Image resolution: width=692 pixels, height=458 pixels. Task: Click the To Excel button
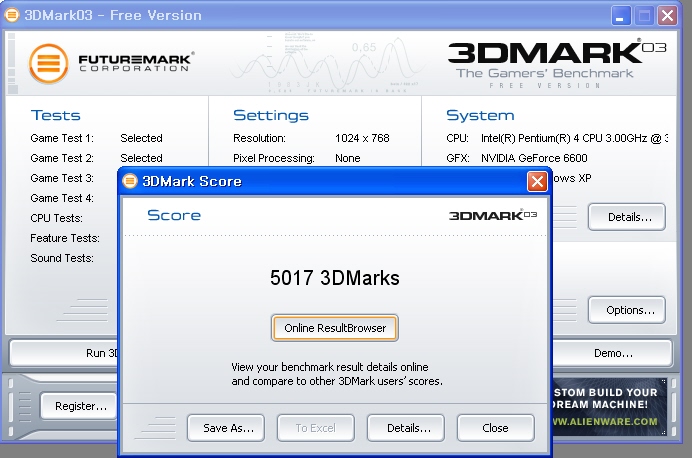(x=316, y=428)
